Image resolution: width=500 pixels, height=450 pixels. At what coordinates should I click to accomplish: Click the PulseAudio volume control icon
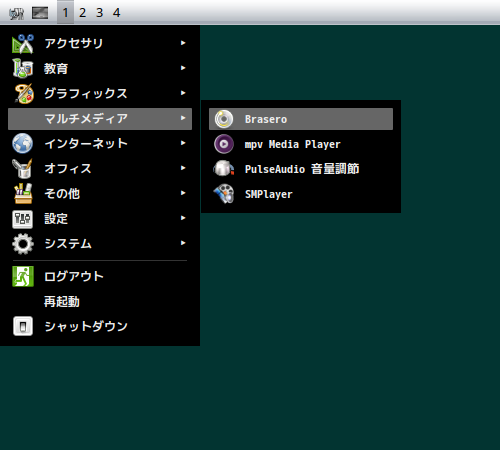pyautogui.click(x=224, y=169)
